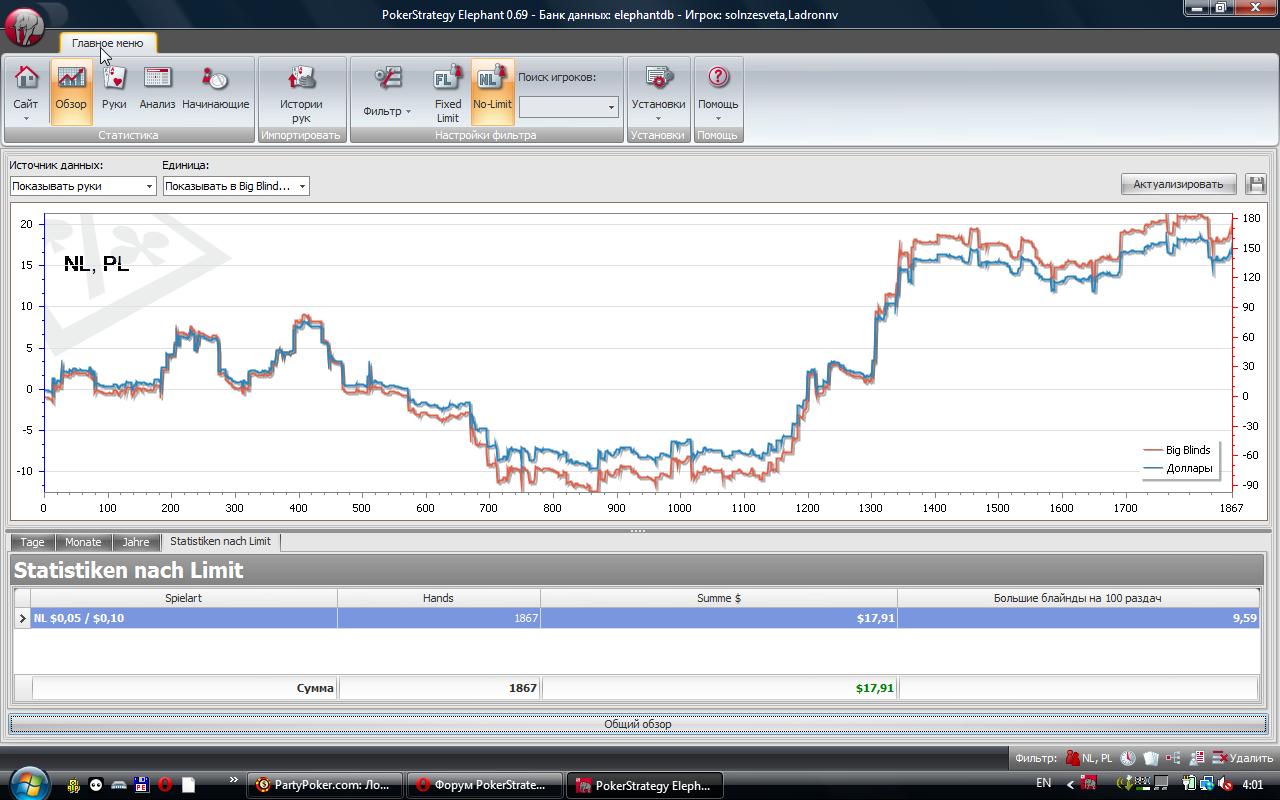Click the taskbar clock showing 4:01
The image size is (1280, 800).
pyautogui.click(x=1251, y=785)
